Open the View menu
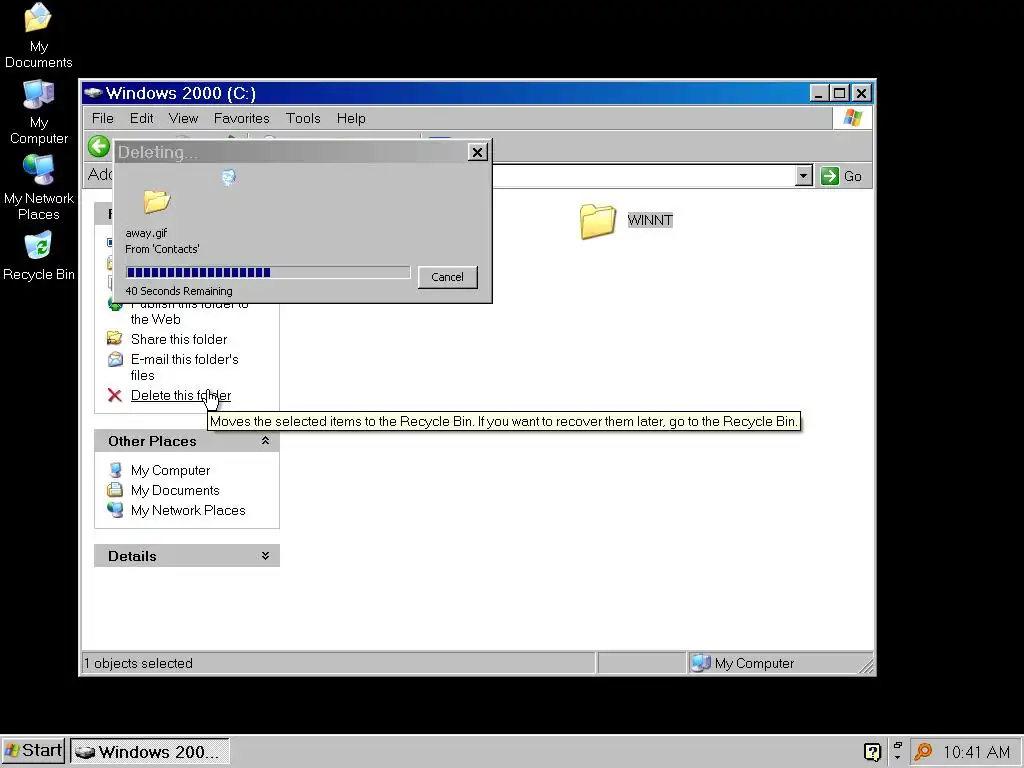 point(183,118)
